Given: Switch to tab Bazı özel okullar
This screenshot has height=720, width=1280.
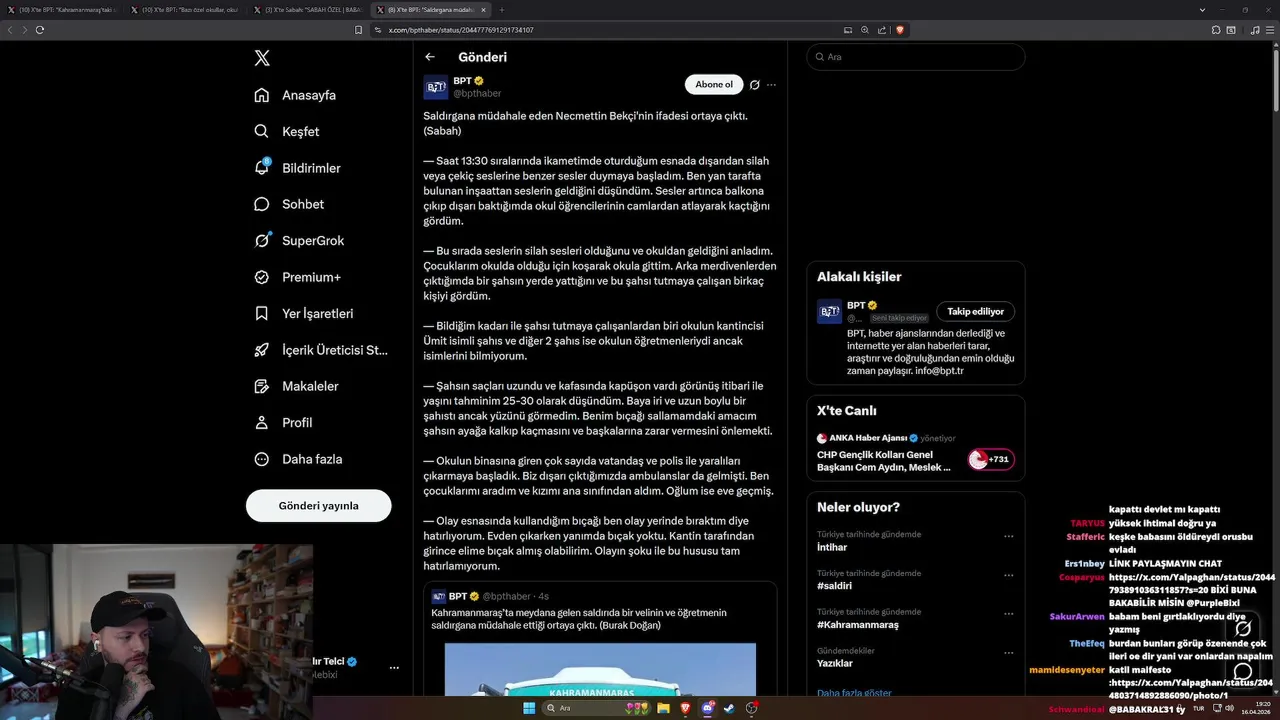Looking at the screenshot, I should pos(185,9).
